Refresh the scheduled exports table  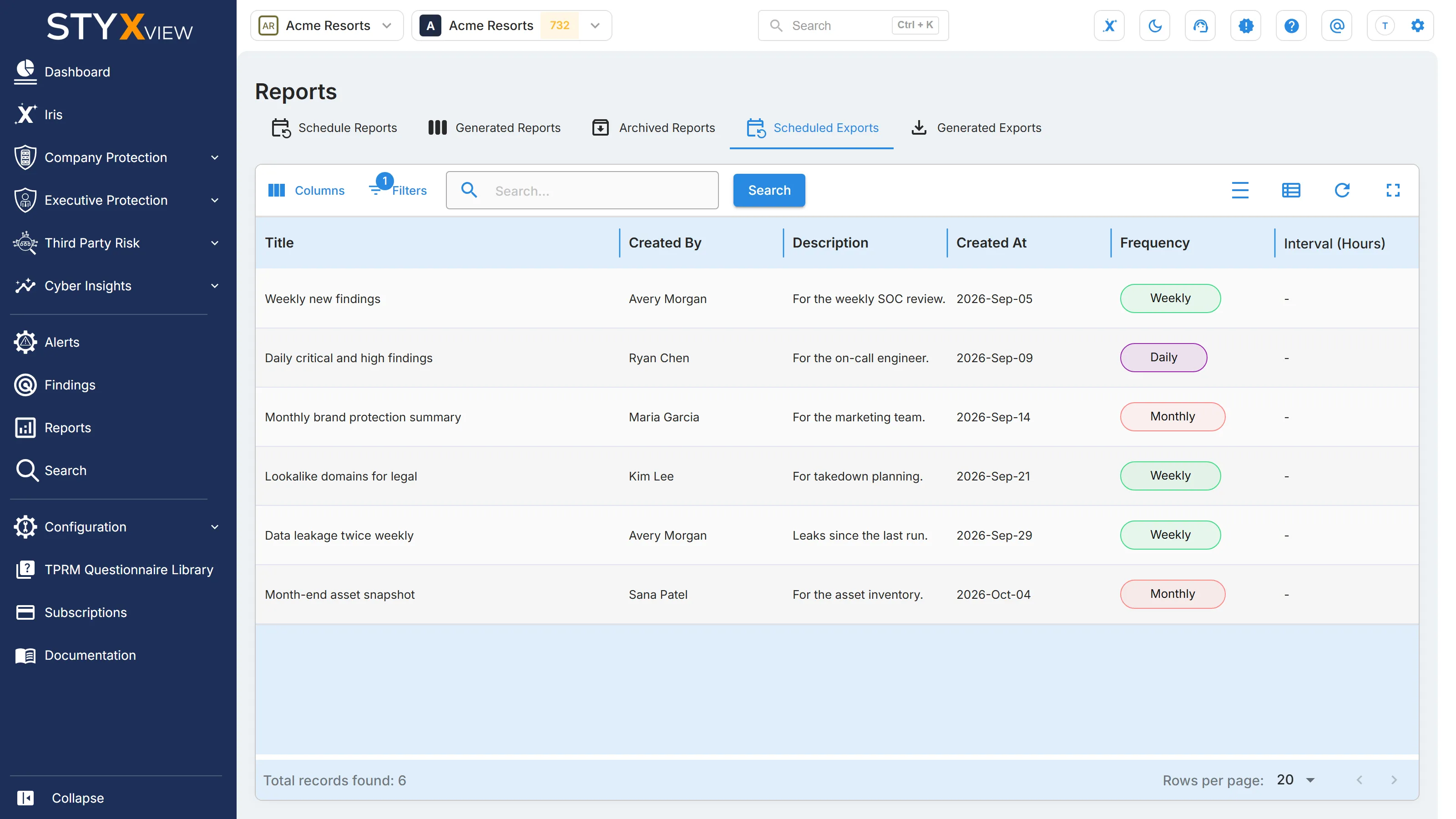tap(1342, 191)
